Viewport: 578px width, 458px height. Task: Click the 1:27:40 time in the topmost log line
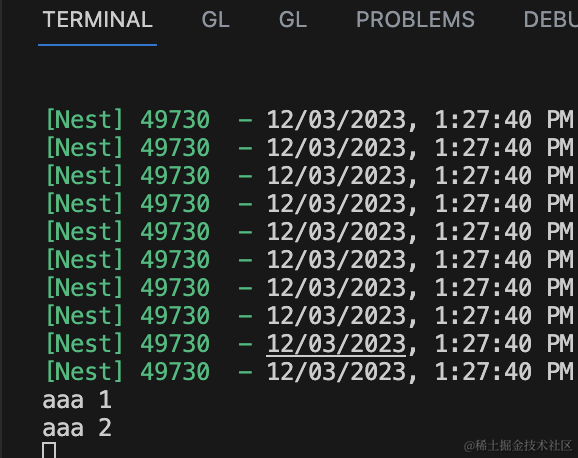(483, 120)
